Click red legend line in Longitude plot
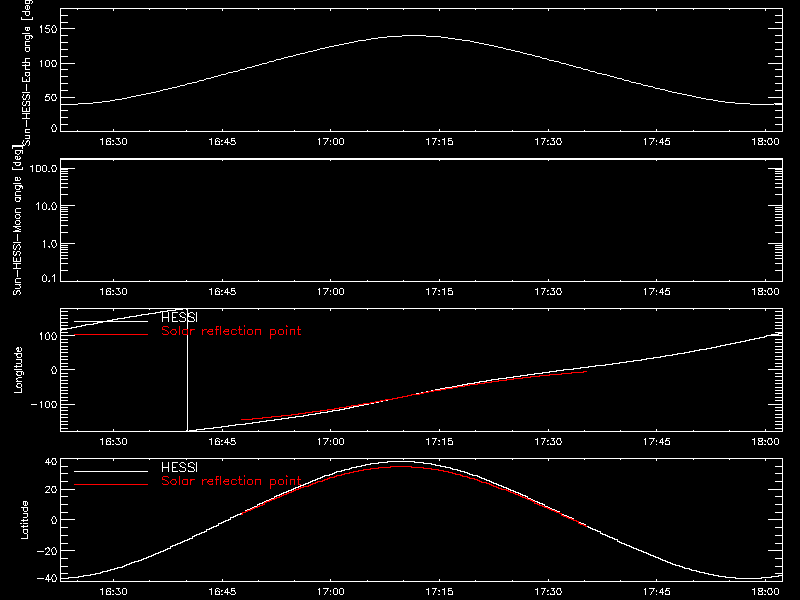Viewport: 800px width, 600px height. pos(111,335)
